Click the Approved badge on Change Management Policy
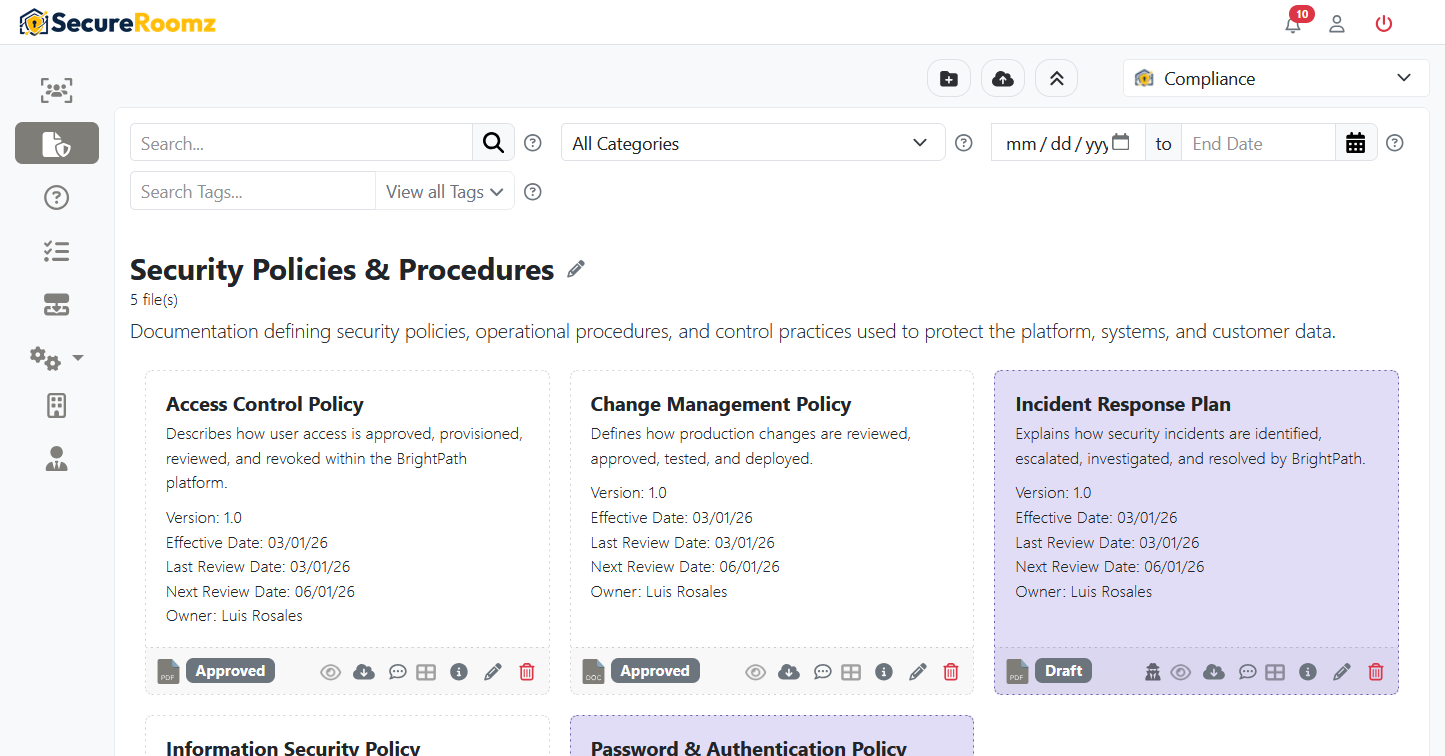Viewport: 1445px width, 756px height. 655,671
